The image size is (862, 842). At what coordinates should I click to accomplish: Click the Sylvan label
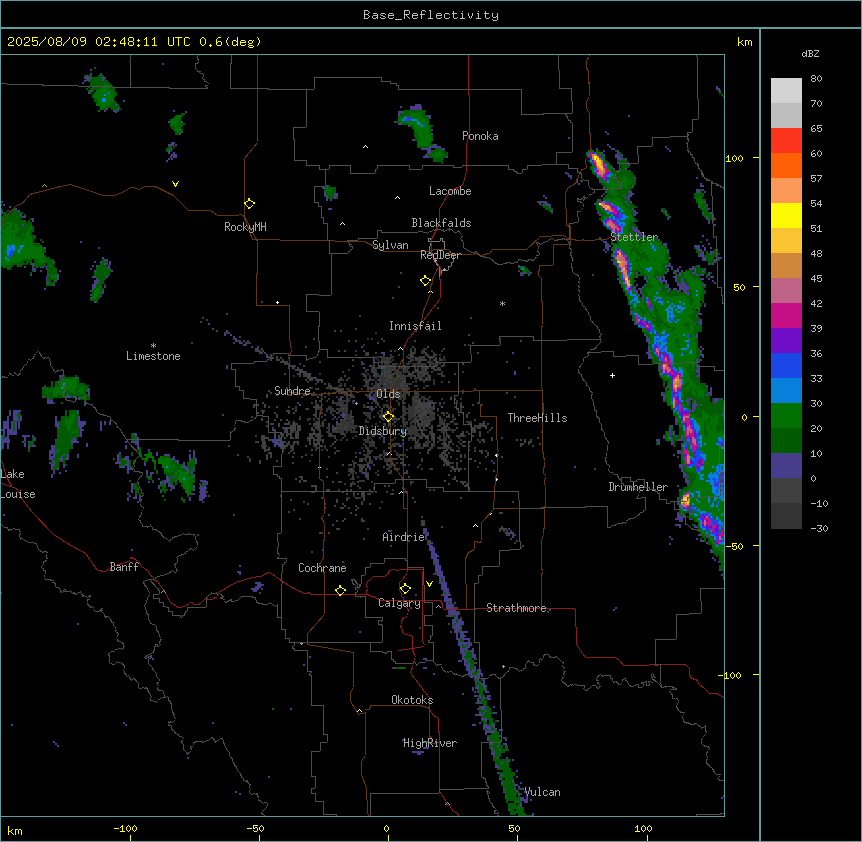point(390,245)
